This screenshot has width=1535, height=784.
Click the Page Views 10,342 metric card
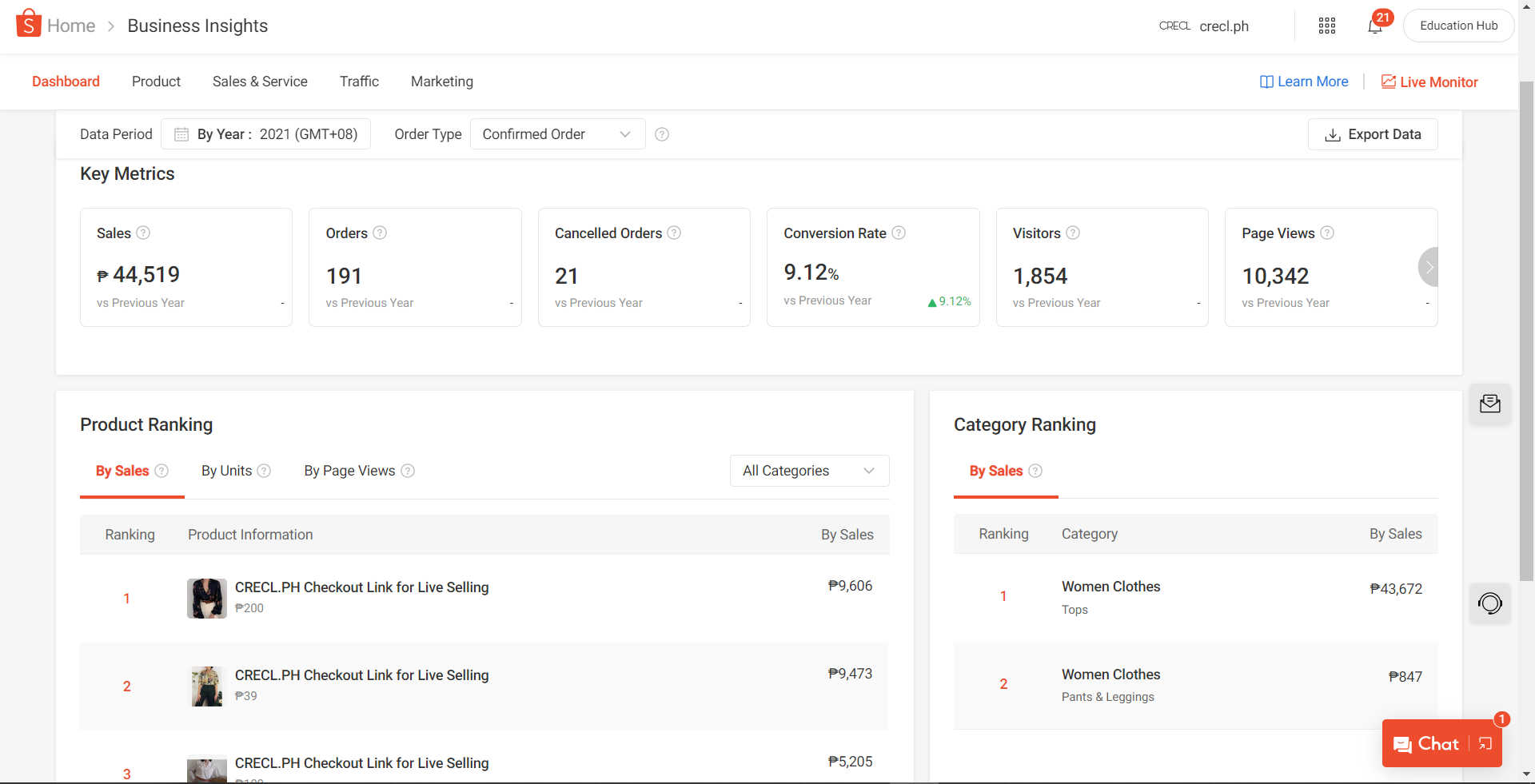tap(1331, 267)
